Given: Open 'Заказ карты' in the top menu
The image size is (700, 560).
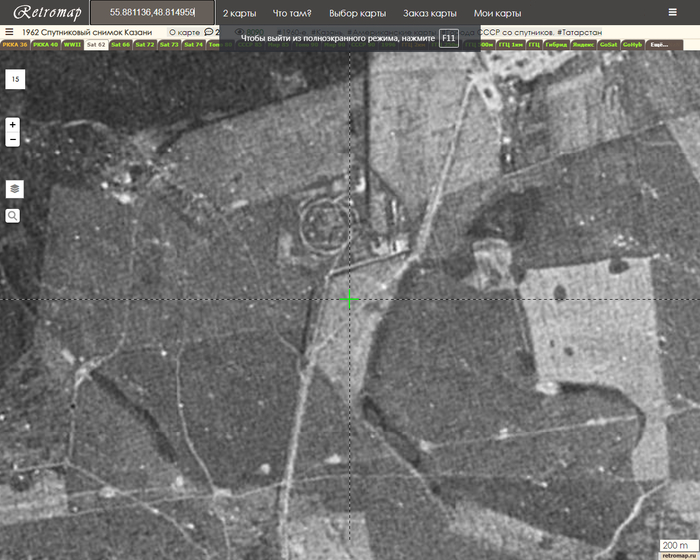Looking at the screenshot, I should pos(430,14).
